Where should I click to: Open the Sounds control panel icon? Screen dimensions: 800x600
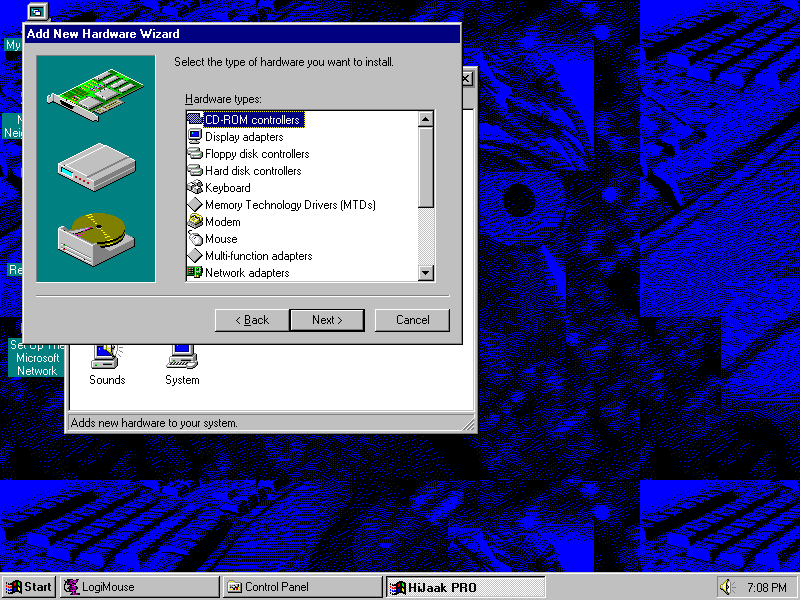[x=106, y=357]
